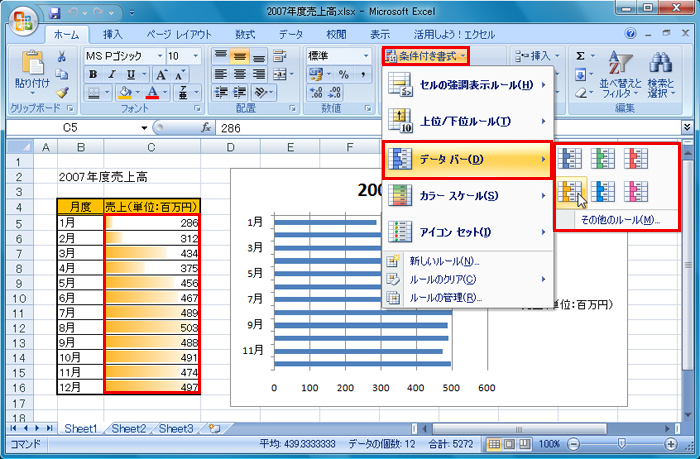Align text left
The height and width of the screenshot is (459, 700).
tap(221, 75)
